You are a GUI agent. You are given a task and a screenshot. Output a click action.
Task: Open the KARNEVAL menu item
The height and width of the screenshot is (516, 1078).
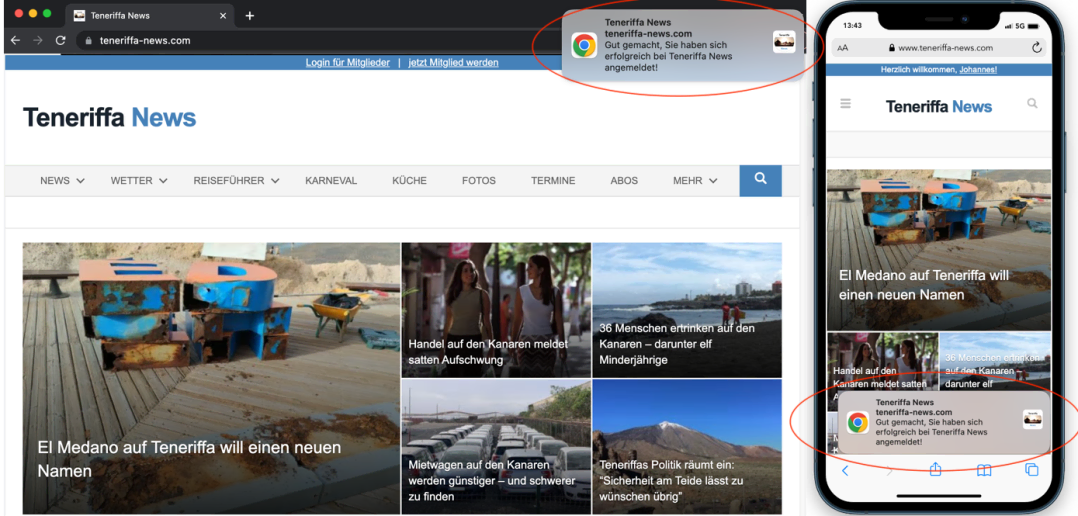pos(331,181)
